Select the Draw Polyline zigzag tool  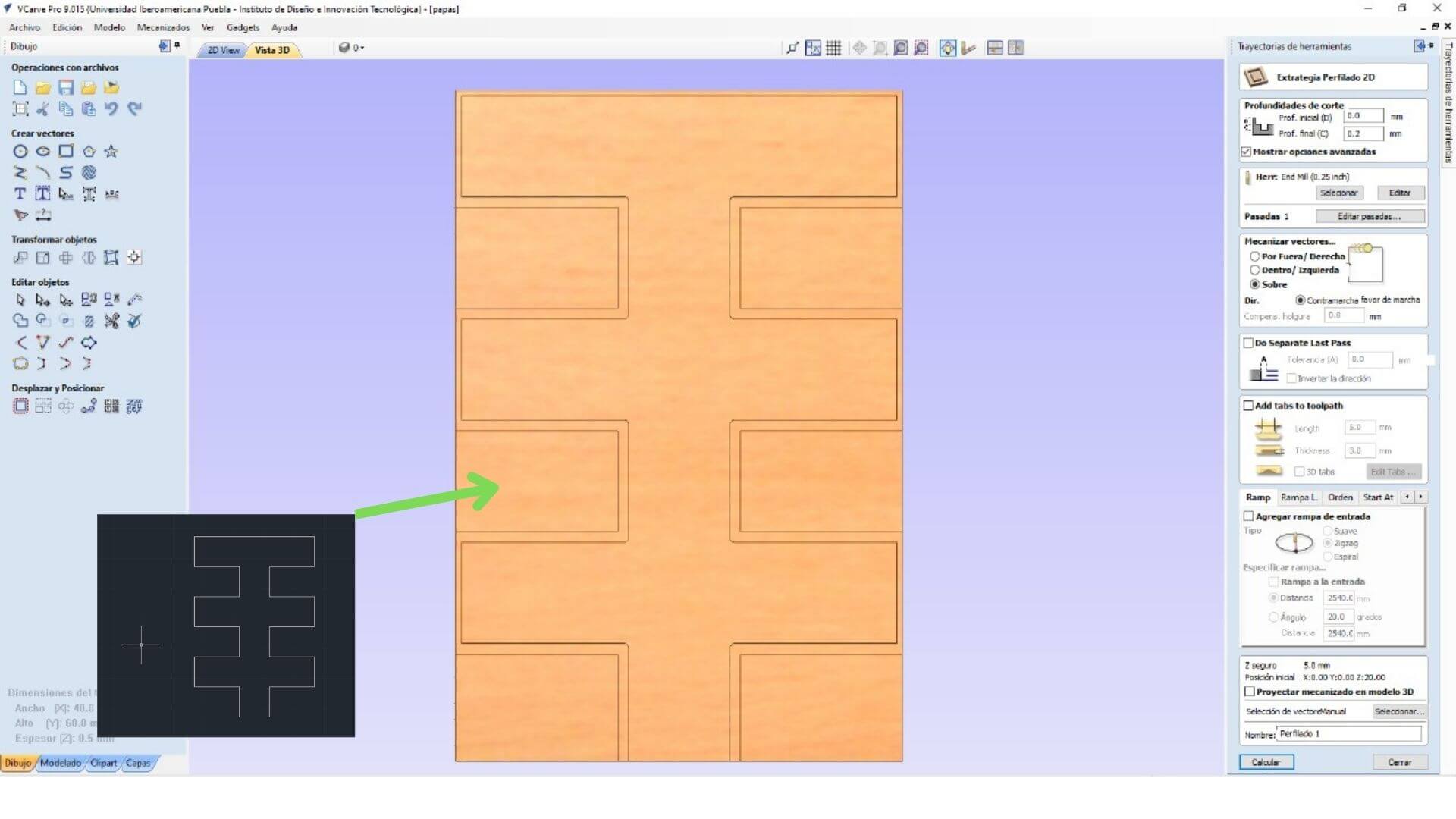20,173
